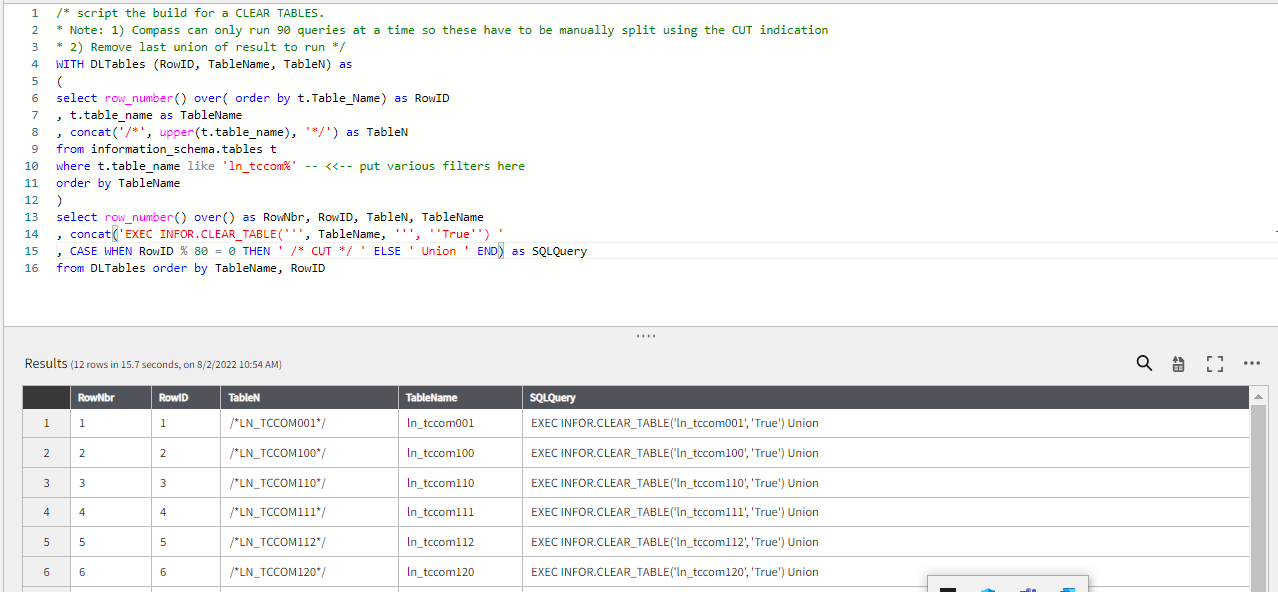Image resolution: width=1278 pixels, height=592 pixels.
Task: Sort by the RowID column header
Action: (185, 397)
